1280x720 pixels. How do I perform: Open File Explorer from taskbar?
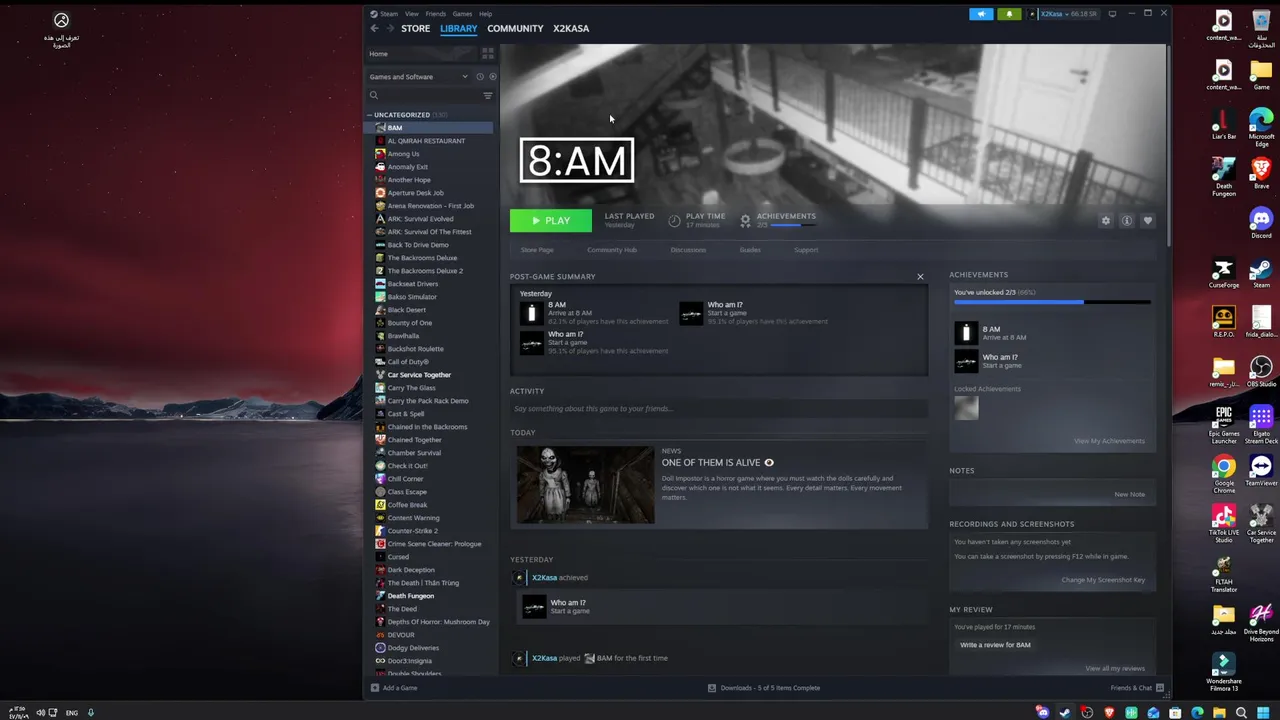(x=1219, y=713)
